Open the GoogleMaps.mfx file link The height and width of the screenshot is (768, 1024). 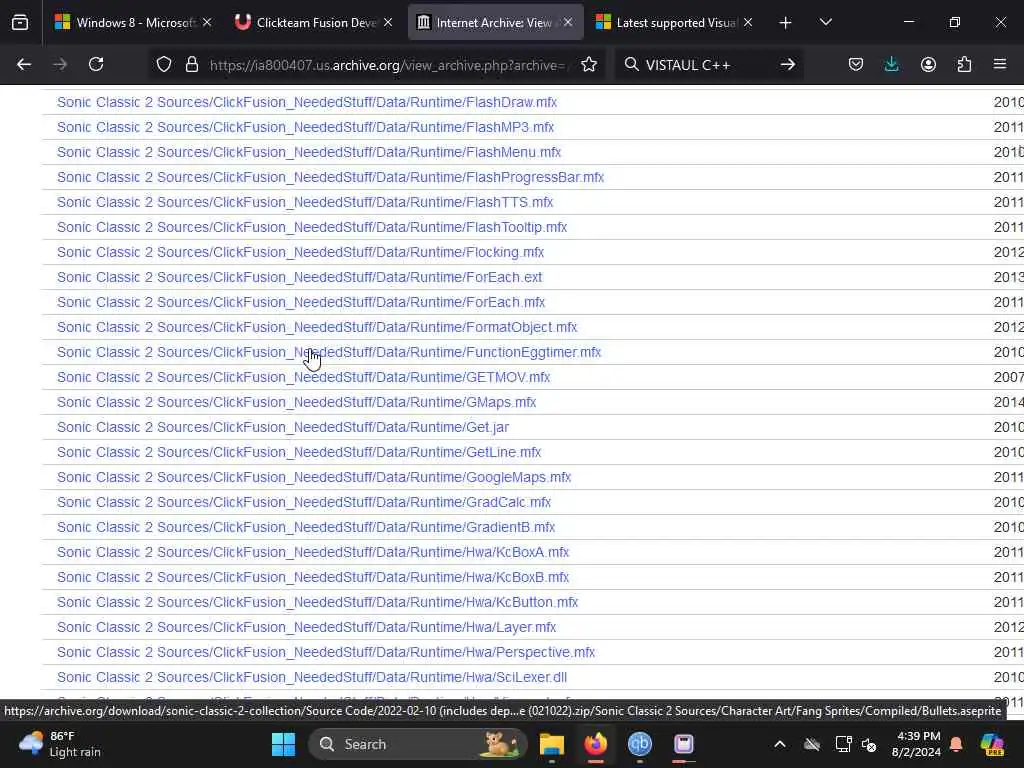(x=314, y=477)
